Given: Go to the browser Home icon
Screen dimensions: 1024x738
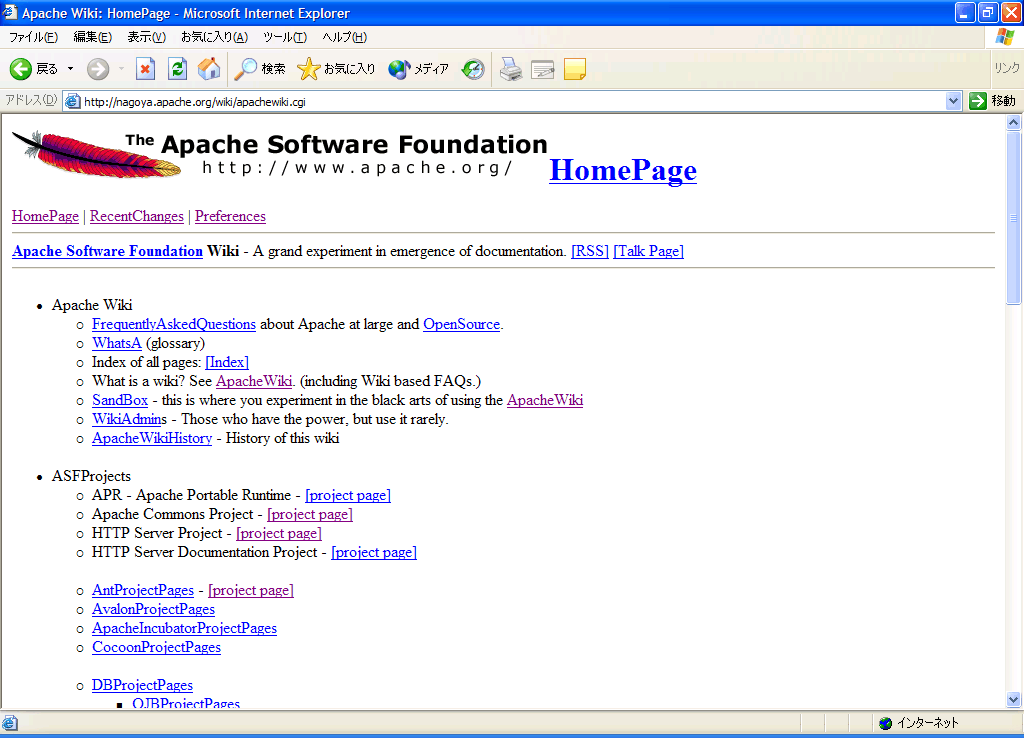Looking at the screenshot, I should point(209,69).
